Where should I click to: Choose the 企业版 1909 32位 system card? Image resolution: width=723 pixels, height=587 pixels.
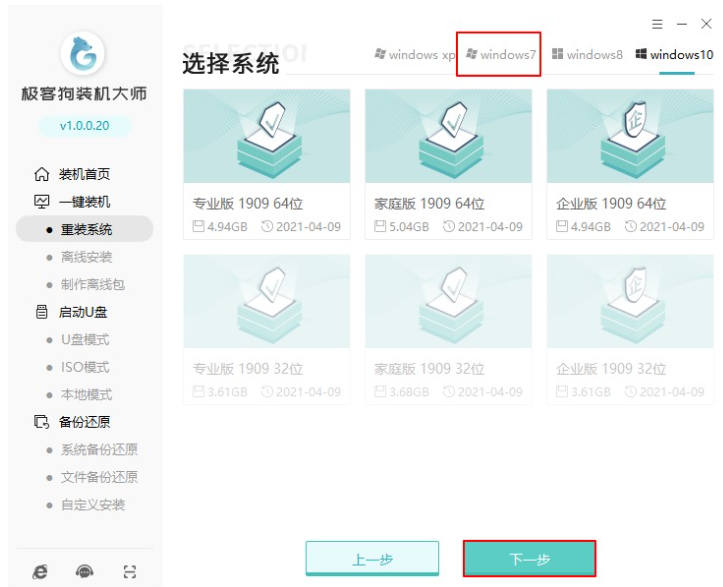click(630, 329)
